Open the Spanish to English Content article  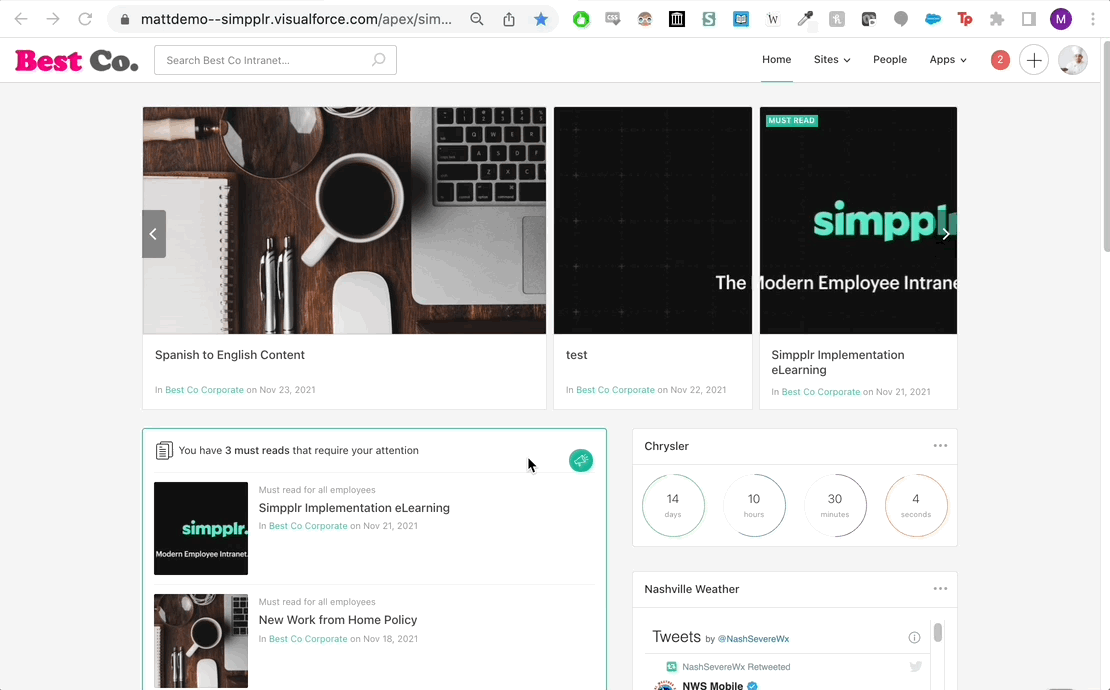[x=230, y=355]
